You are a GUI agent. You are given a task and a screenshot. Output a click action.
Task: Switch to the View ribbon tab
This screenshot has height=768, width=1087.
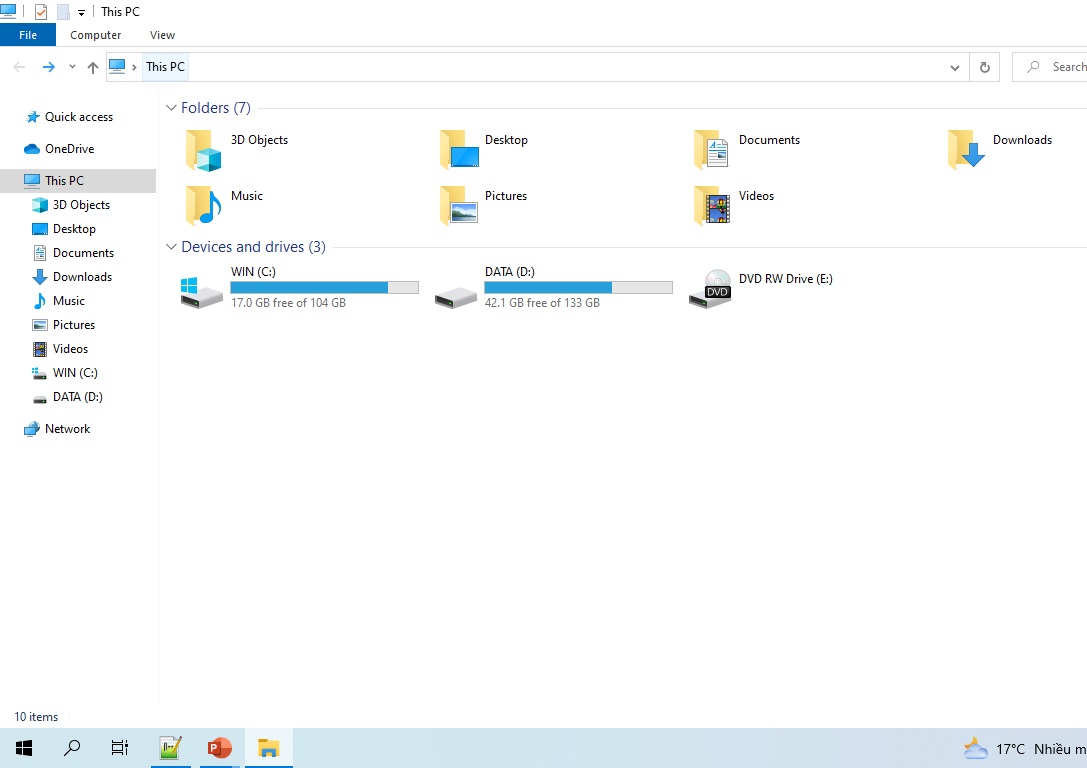click(x=162, y=35)
